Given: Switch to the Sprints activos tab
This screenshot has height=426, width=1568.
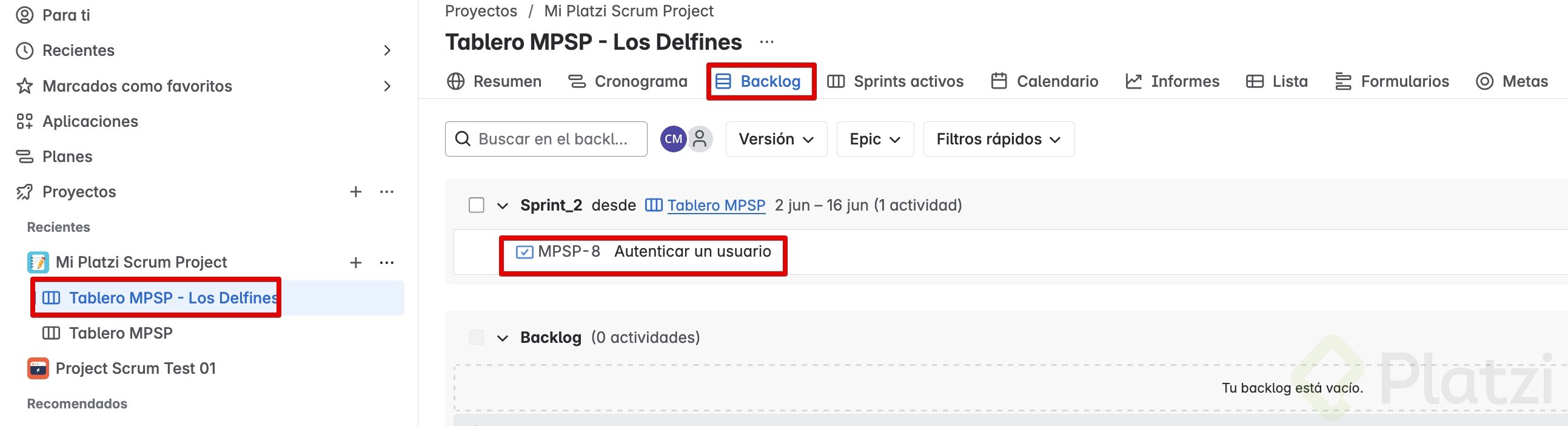Looking at the screenshot, I should click(x=896, y=82).
